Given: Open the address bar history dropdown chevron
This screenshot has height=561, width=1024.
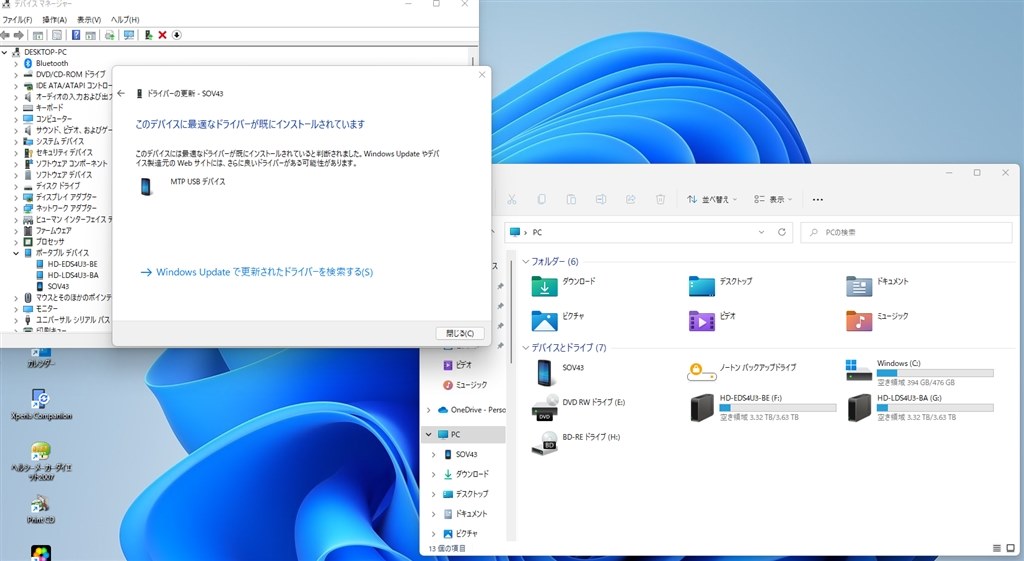Looking at the screenshot, I should [761, 232].
